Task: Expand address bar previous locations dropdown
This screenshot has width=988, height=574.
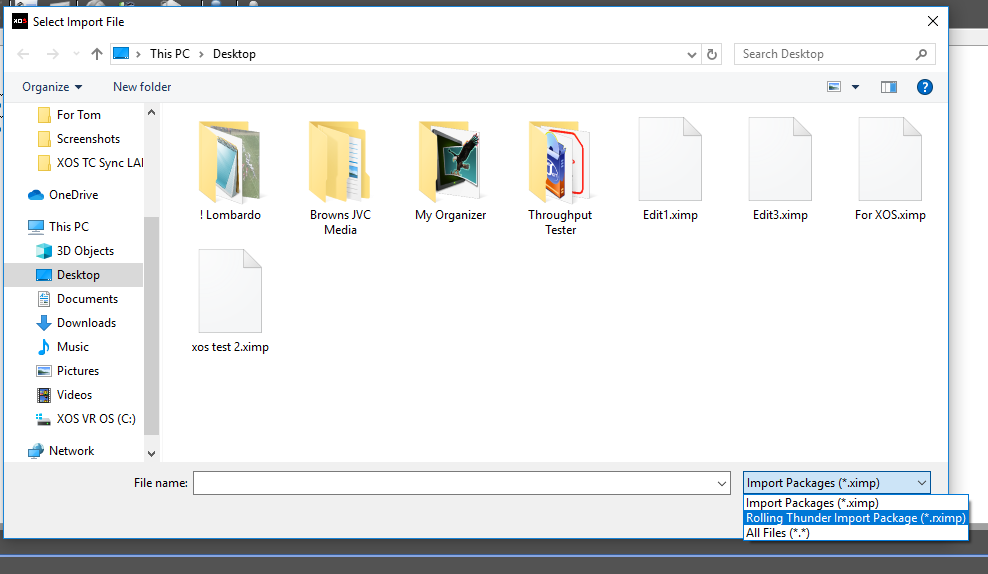Action: 691,55
